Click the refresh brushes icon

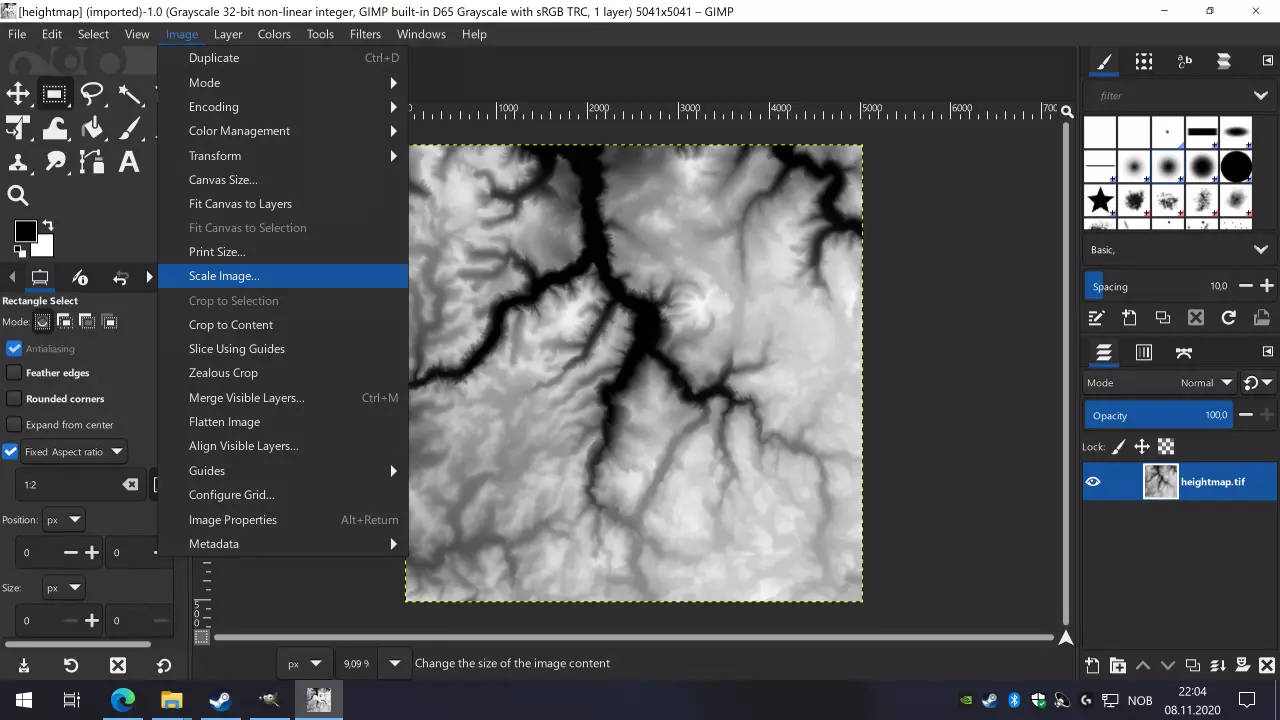1229,318
